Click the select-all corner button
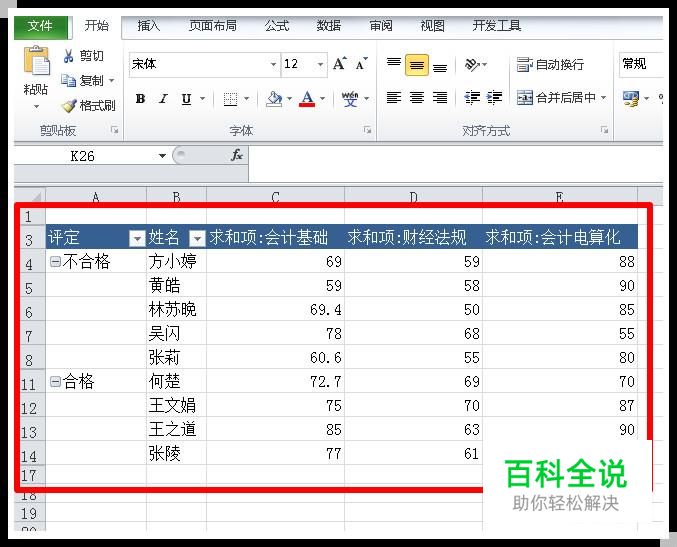Screen dimensions: 677x547 click(x=30, y=196)
